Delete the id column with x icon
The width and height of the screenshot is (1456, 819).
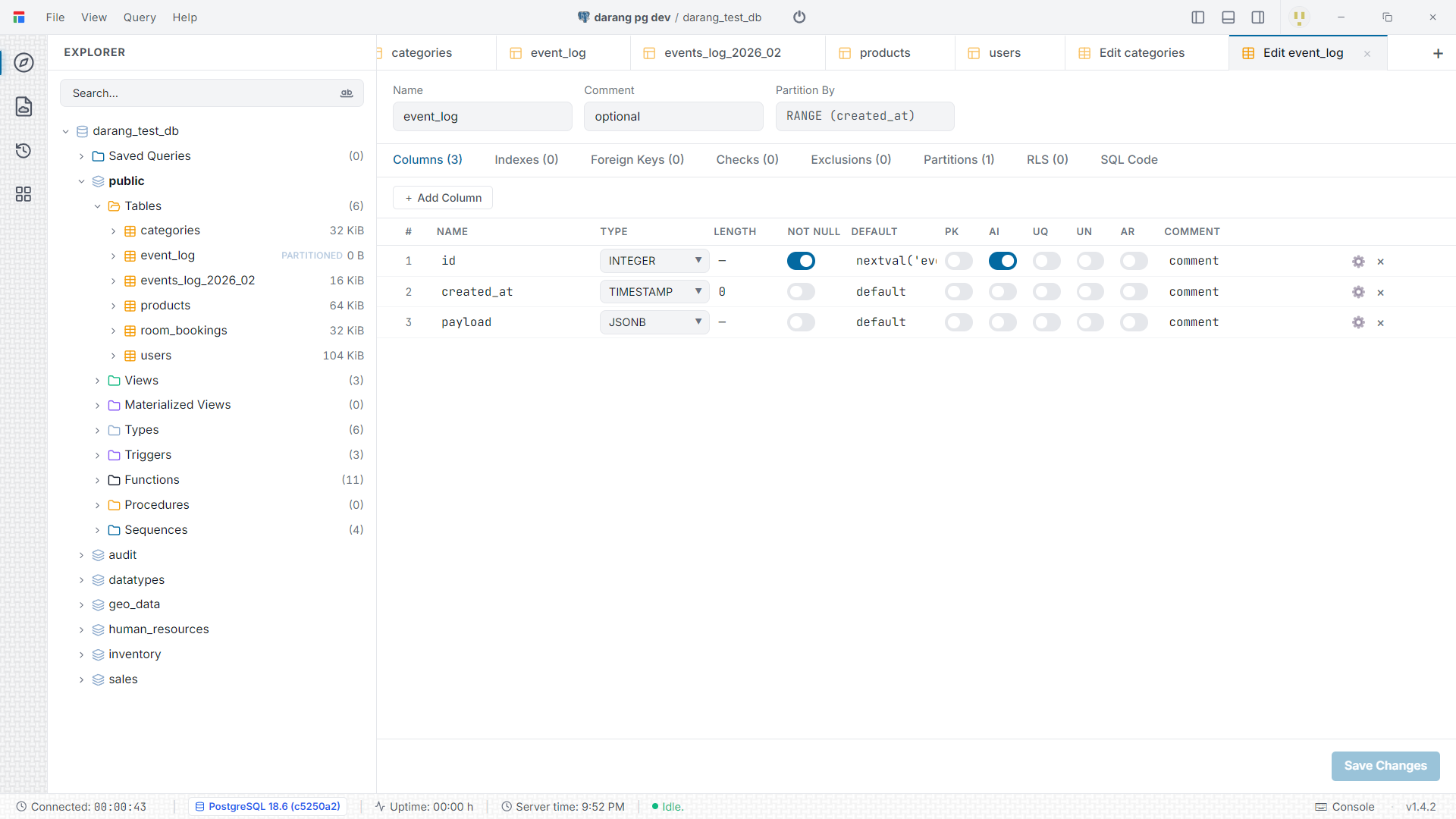[1381, 262]
